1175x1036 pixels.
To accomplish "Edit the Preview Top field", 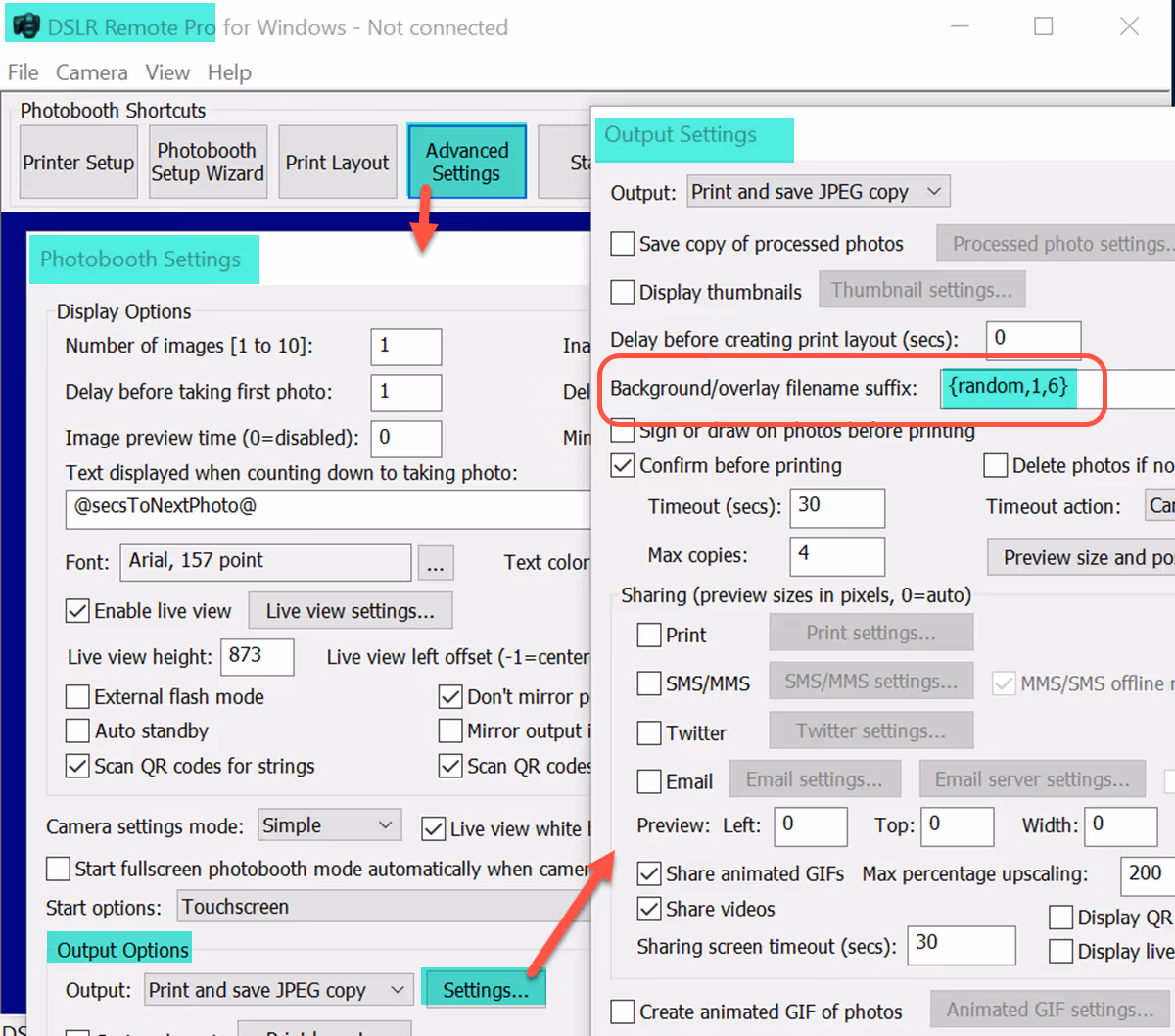I will [x=958, y=826].
